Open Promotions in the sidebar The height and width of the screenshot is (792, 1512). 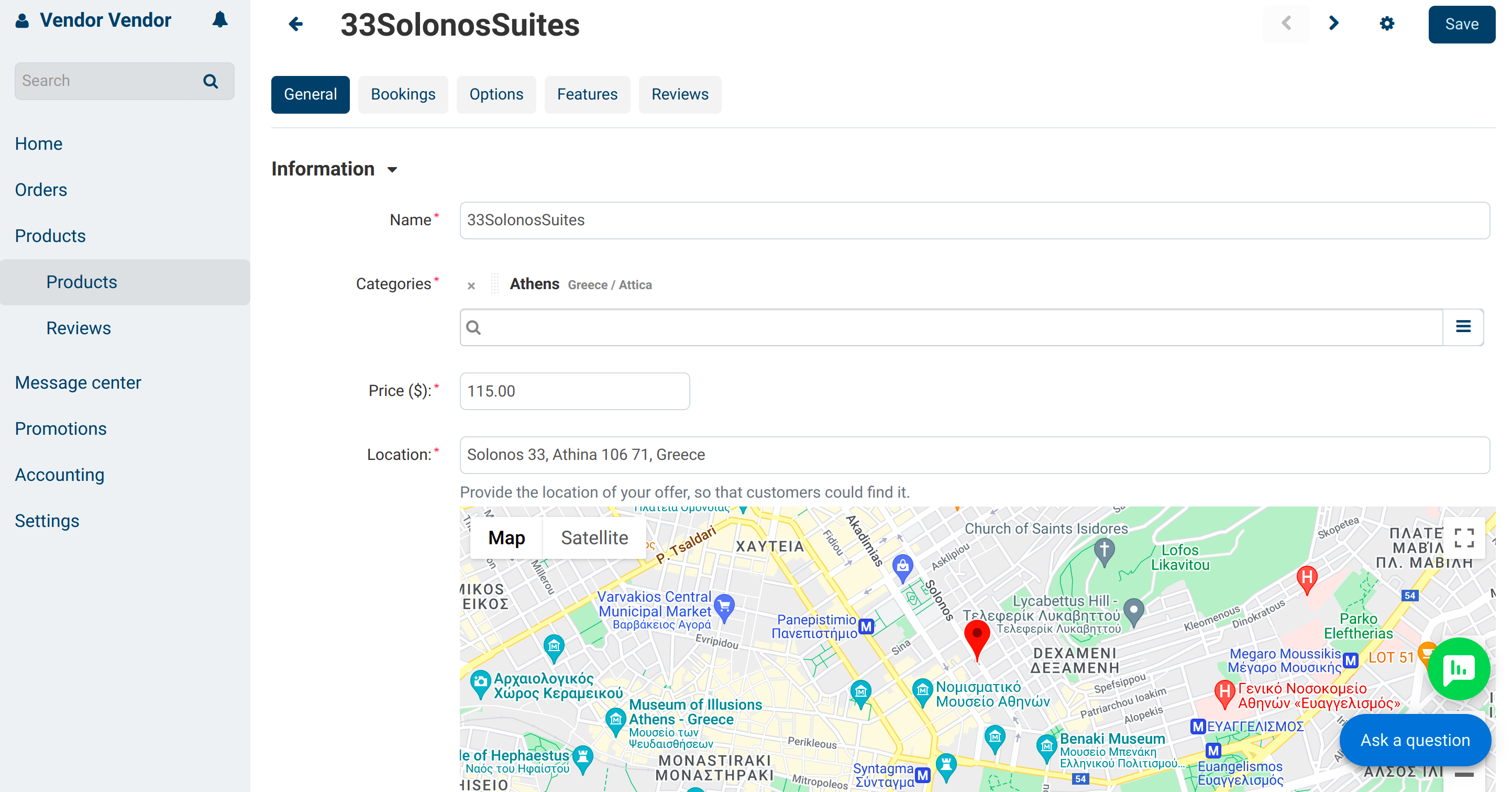point(61,429)
